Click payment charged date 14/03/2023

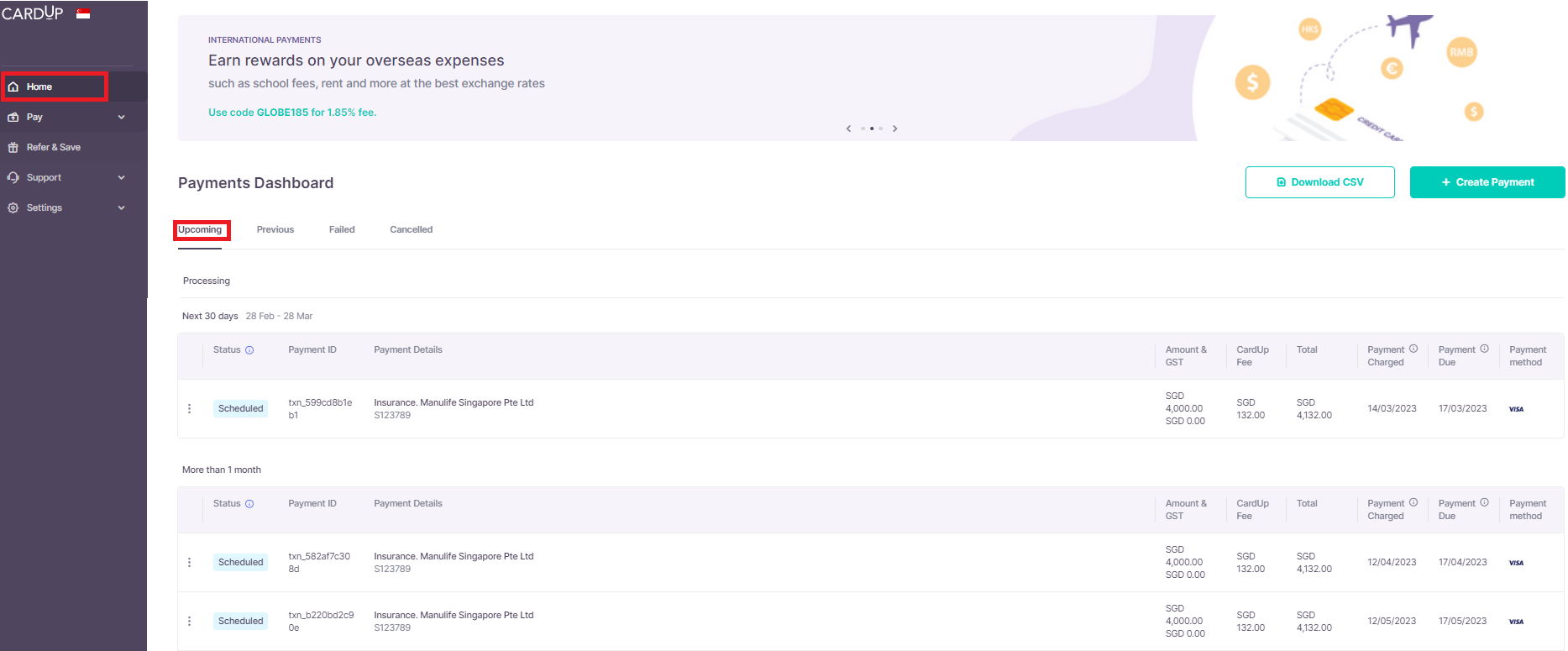1392,408
